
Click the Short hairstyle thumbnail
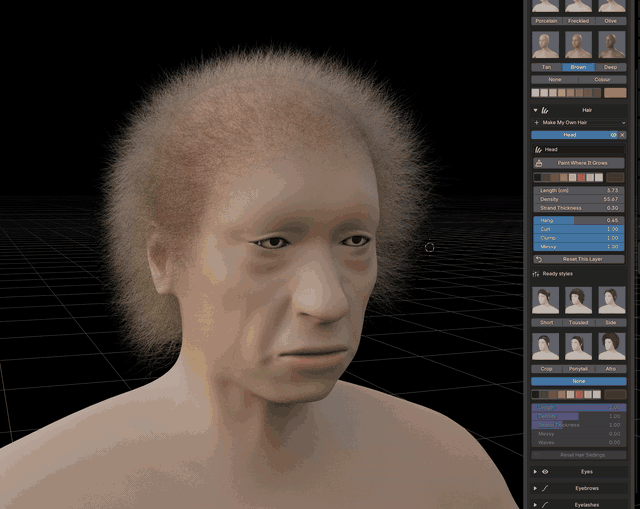coord(546,300)
